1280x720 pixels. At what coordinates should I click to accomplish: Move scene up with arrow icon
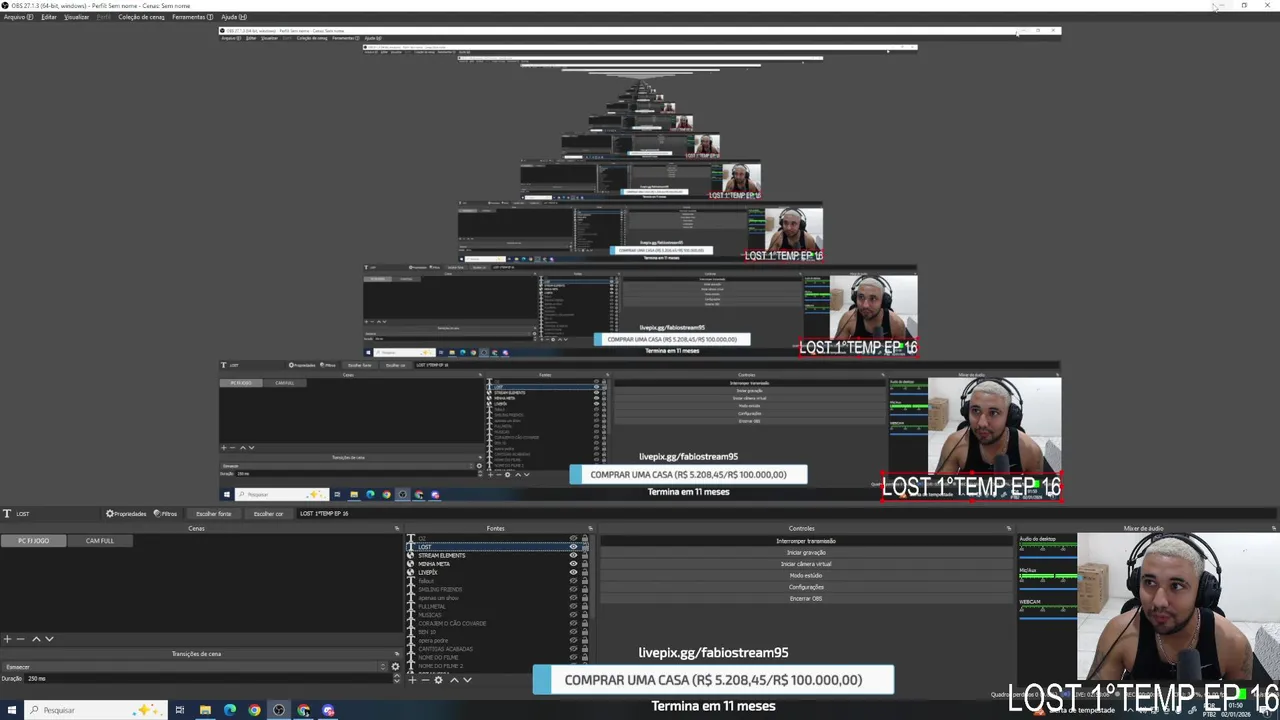pos(36,638)
